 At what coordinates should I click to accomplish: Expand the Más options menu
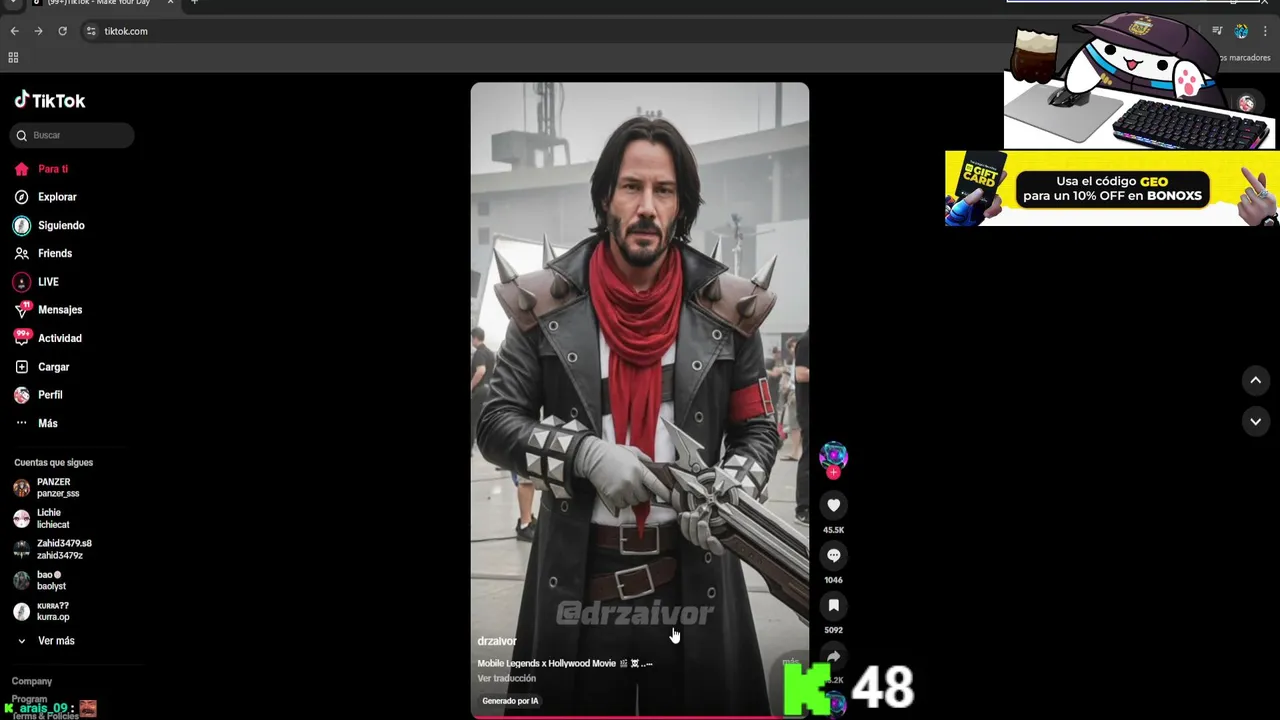coord(47,423)
